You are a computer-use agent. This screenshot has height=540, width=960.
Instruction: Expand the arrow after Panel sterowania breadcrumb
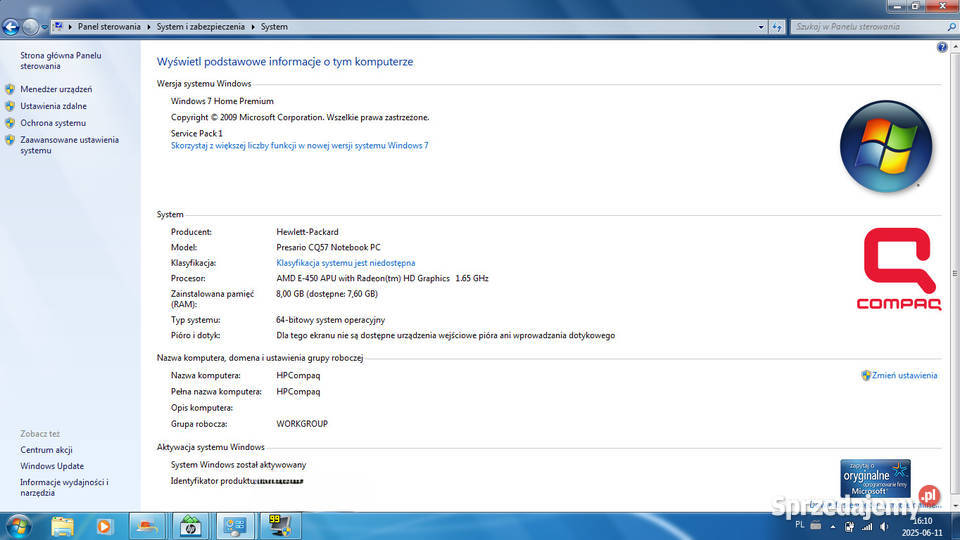click(x=149, y=27)
